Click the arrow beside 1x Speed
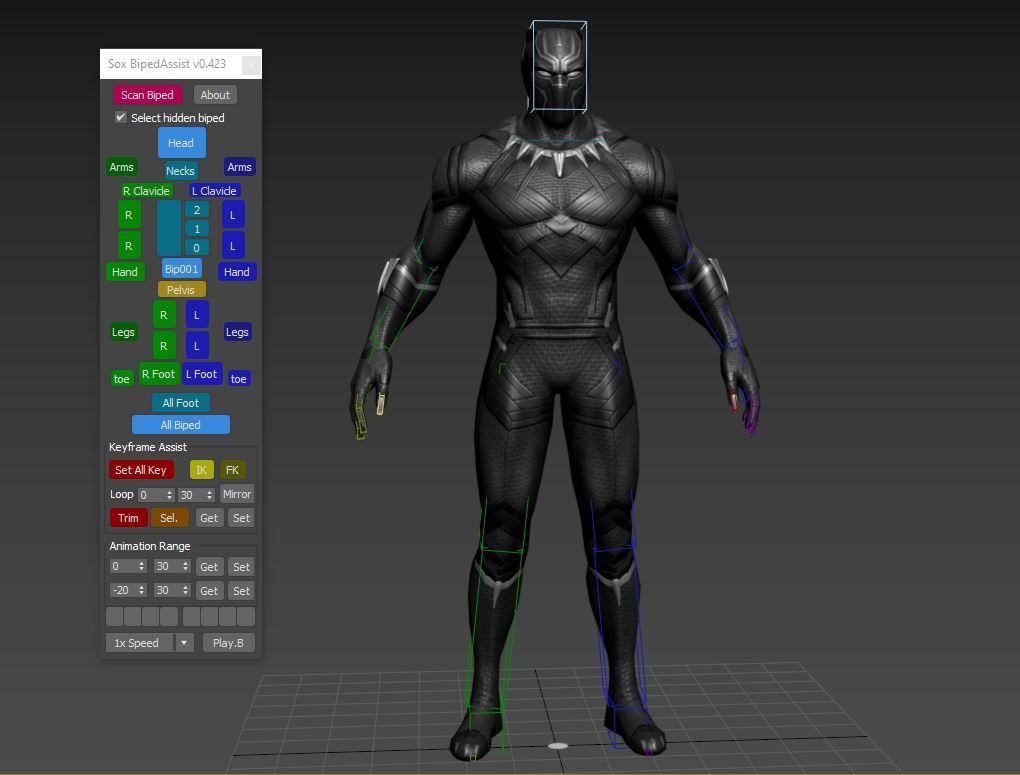Image resolution: width=1020 pixels, height=775 pixels. (x=184, y=643)
